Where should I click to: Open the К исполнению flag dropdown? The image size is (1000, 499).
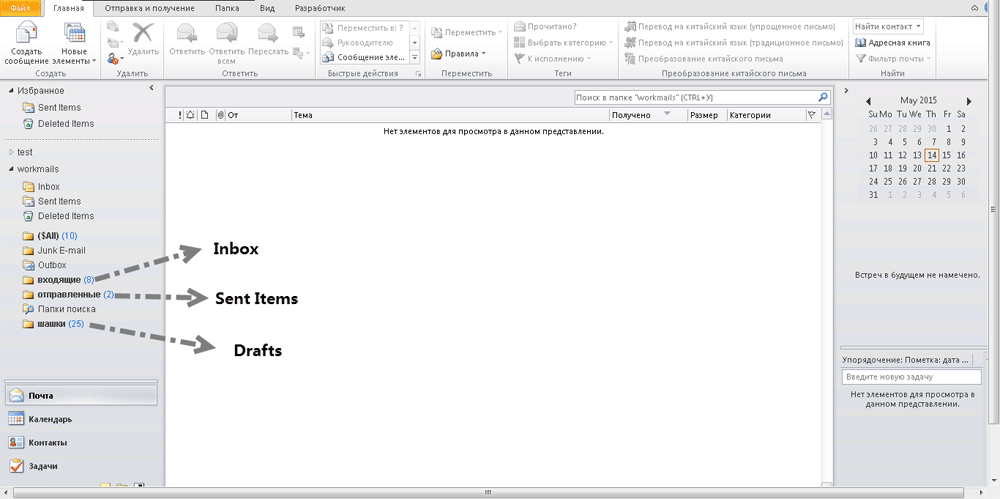[x=552, y=59]
